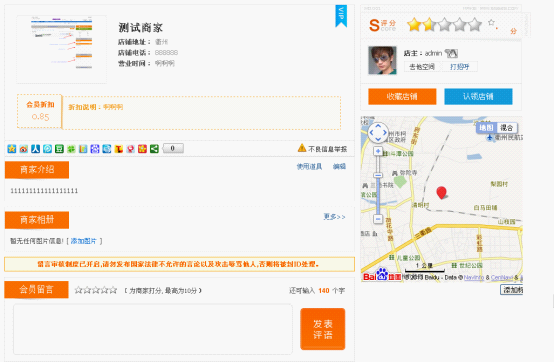The height and width of the screenshot is (362, 554).
Task: Click 认领店铺 blue button
Action: [x=478, y=96]
